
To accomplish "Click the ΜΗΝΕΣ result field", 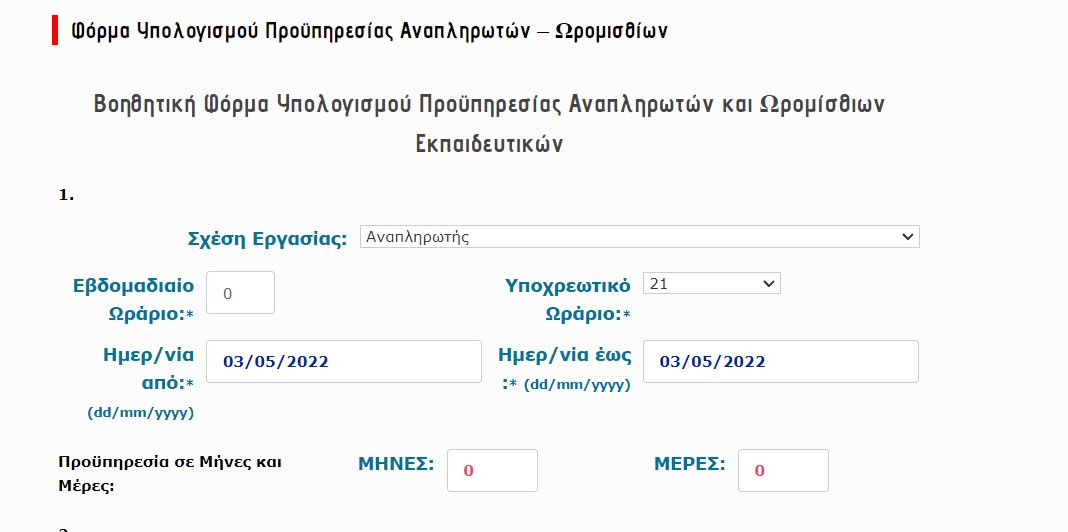I will (x=492, y=470).
